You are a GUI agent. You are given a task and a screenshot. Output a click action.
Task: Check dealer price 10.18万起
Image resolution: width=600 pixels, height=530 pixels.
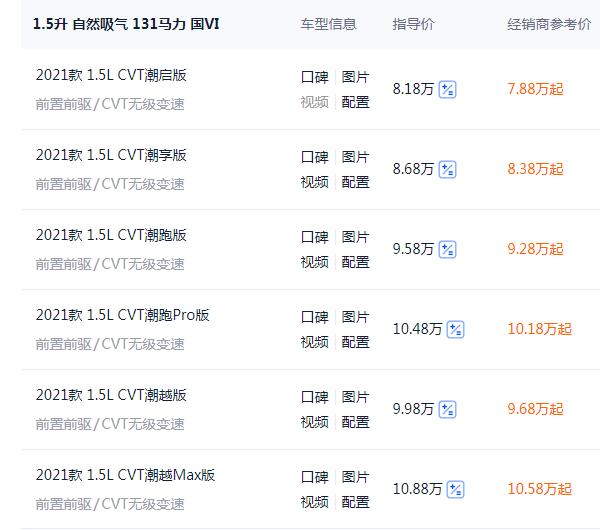click(540, 329)
